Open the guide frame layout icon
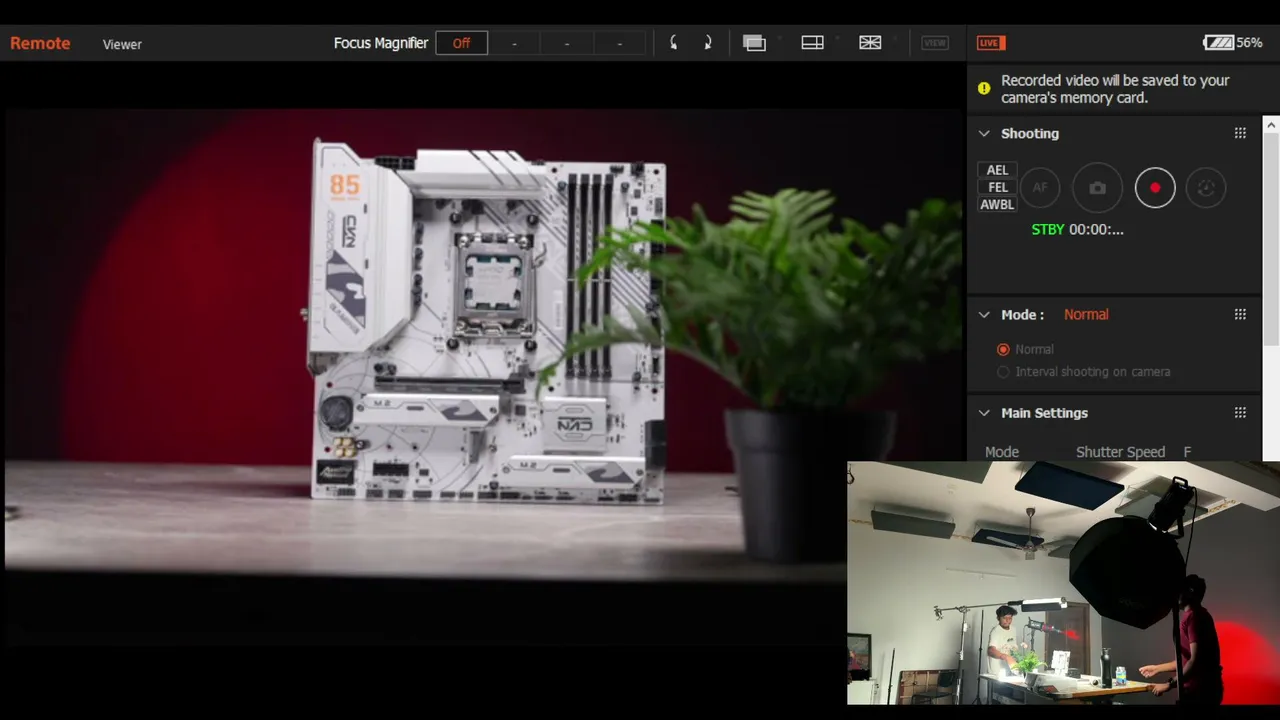The image size is (1280, 720). [812, 43]
